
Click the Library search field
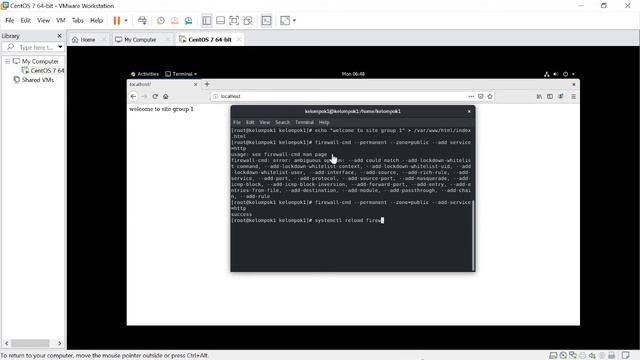click(36, 47)
